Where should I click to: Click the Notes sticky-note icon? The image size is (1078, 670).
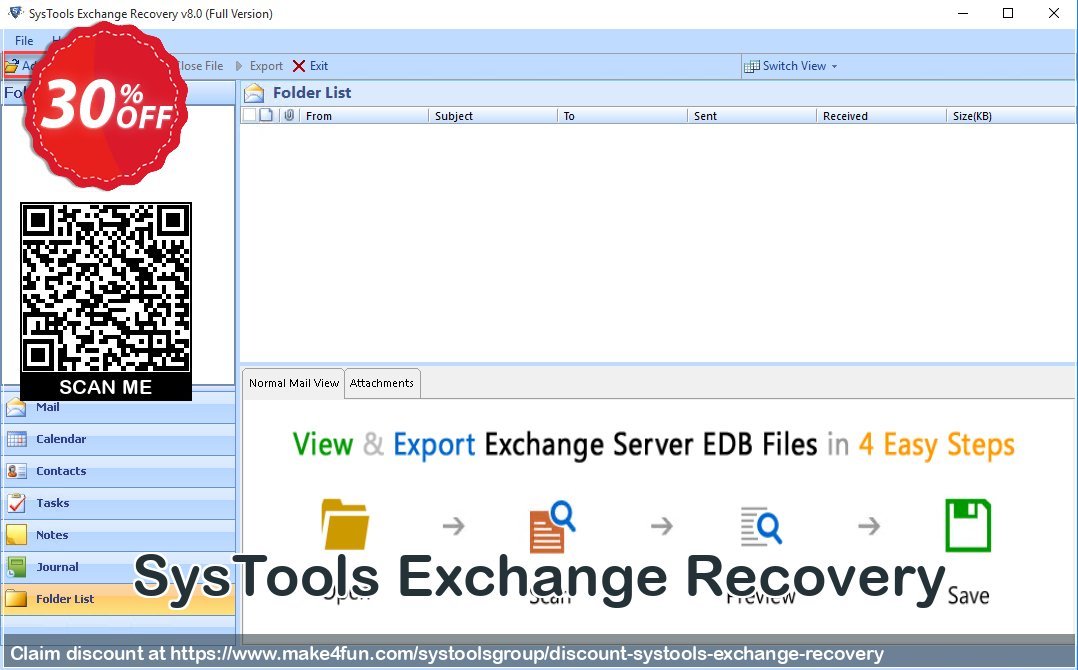[16, 535]
